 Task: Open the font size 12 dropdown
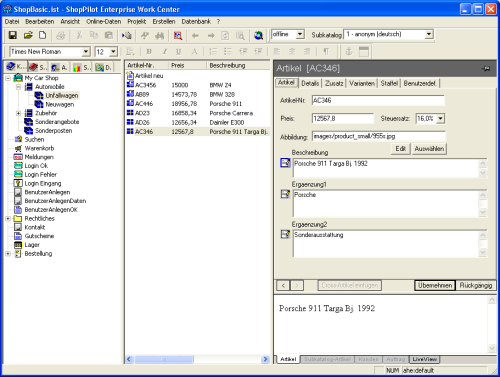(x=113, y=52)
